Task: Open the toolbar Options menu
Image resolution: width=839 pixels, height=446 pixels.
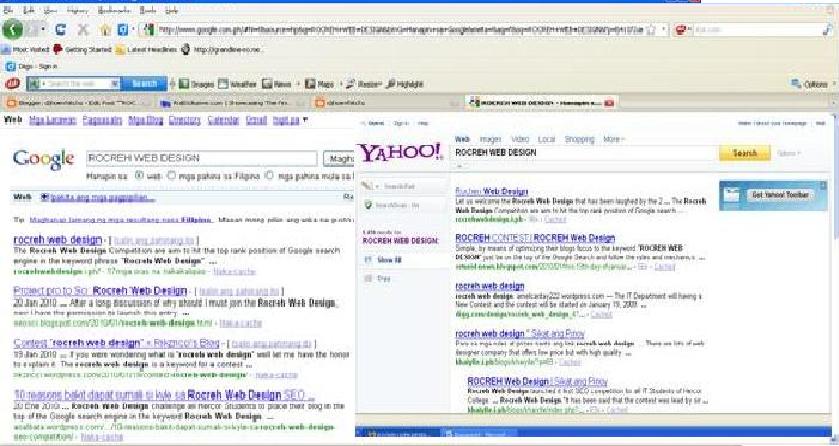Action: point(809,84)
